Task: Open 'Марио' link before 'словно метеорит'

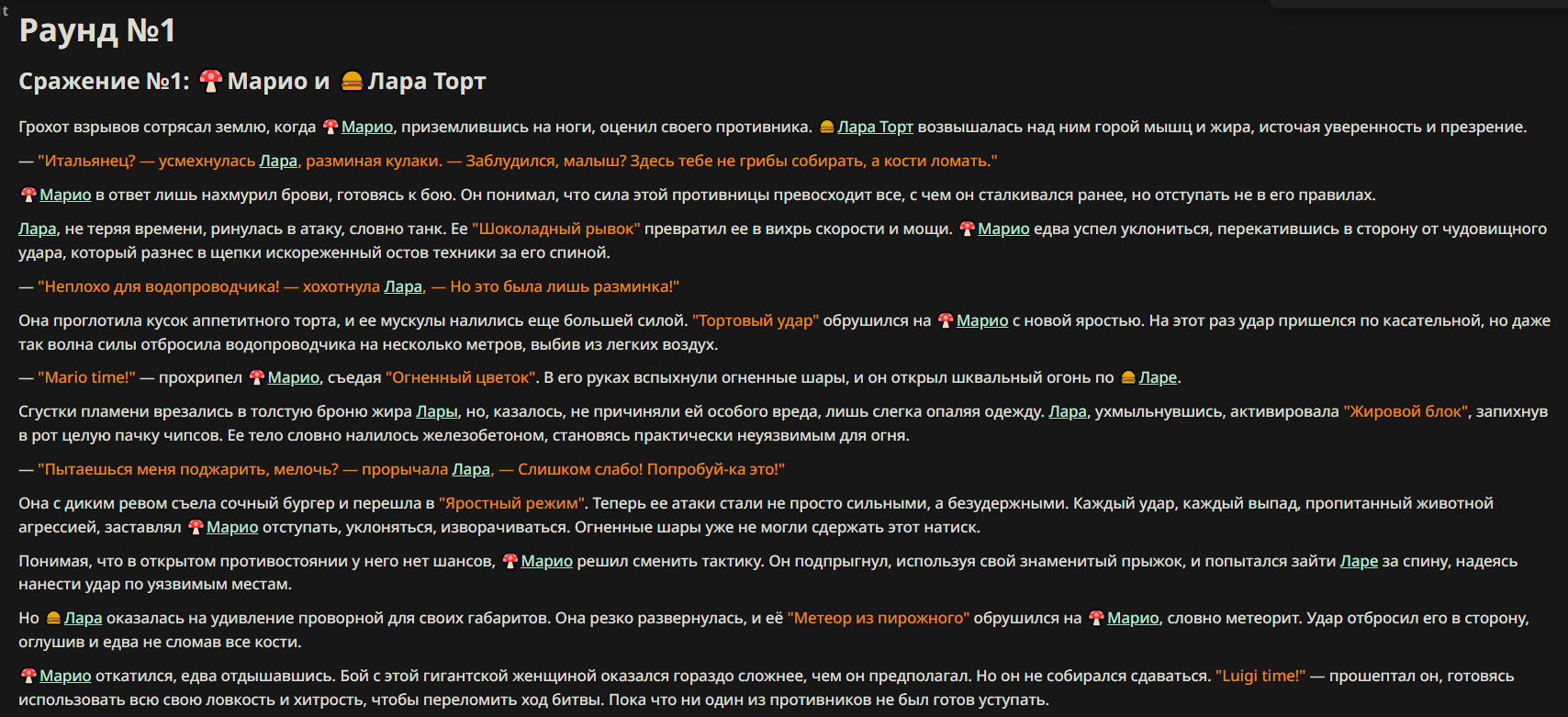Action: coord(1133,618)
